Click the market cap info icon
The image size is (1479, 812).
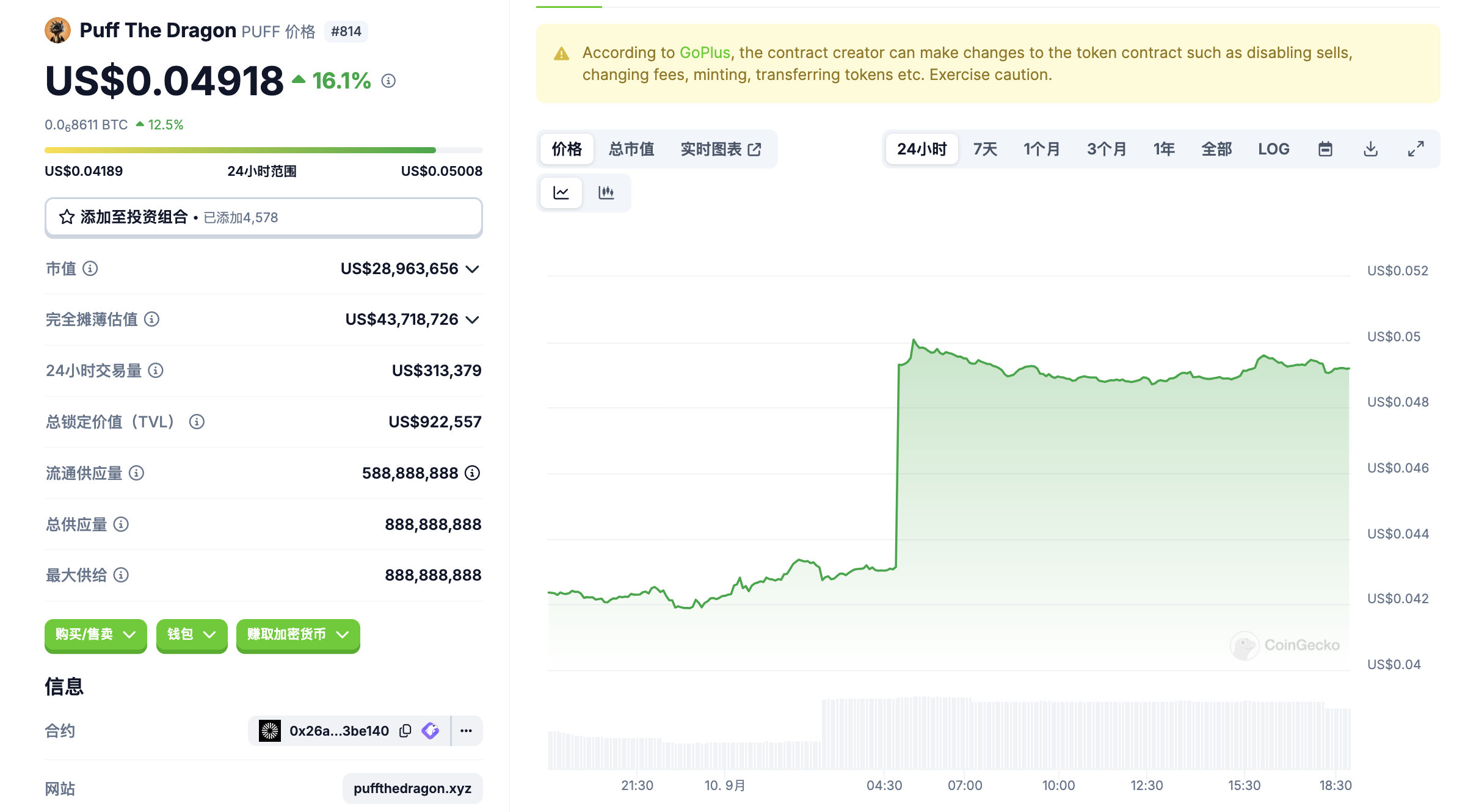click(x=90, y=269)
